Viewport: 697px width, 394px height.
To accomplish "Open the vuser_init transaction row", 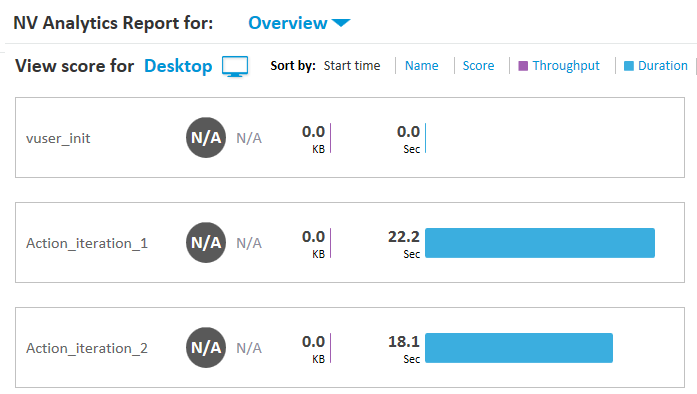I will (350, 137).
